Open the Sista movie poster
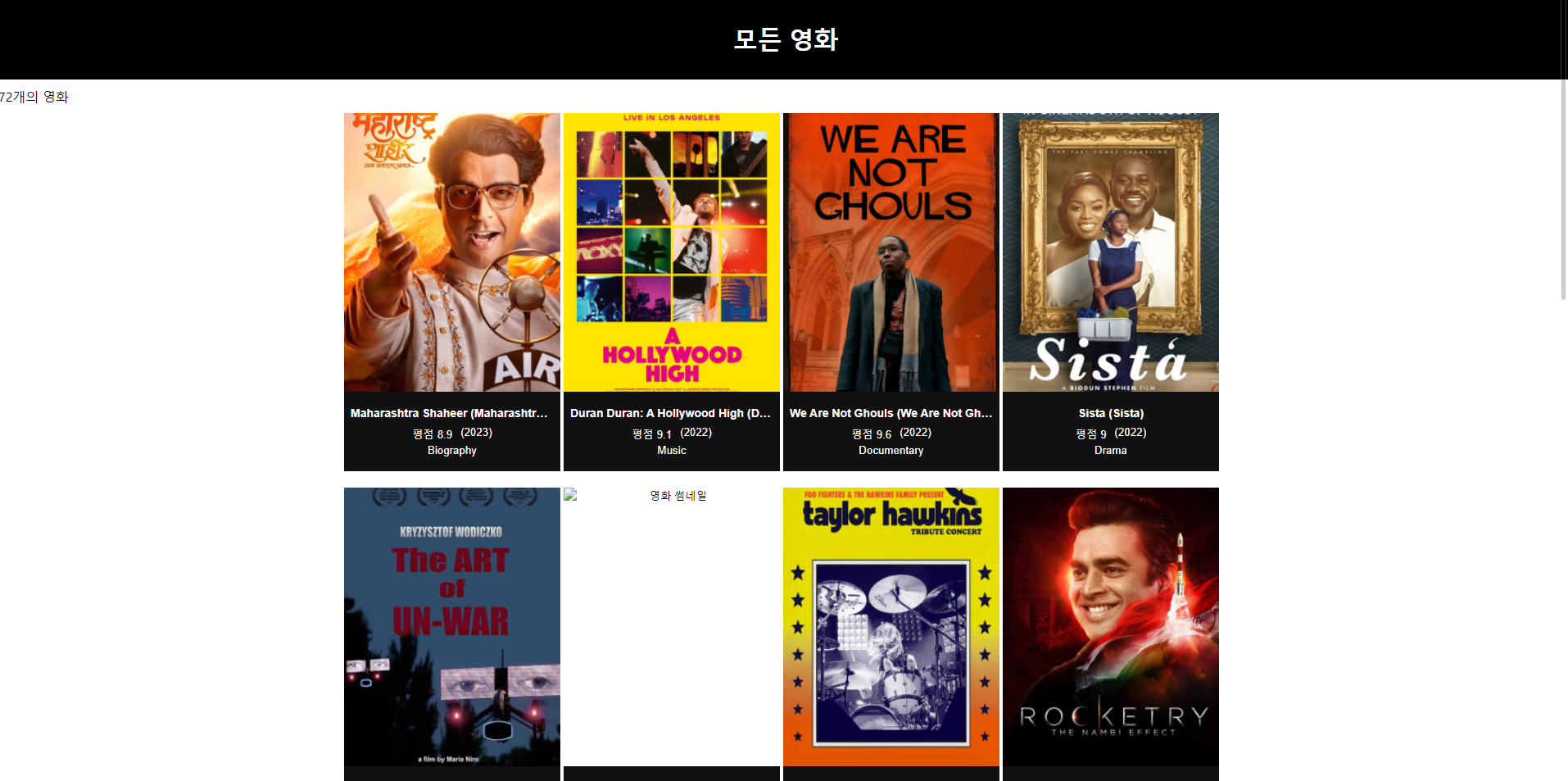Image resolution: width=1568 pixels, height=781 pixels. tap(1111, 252)
